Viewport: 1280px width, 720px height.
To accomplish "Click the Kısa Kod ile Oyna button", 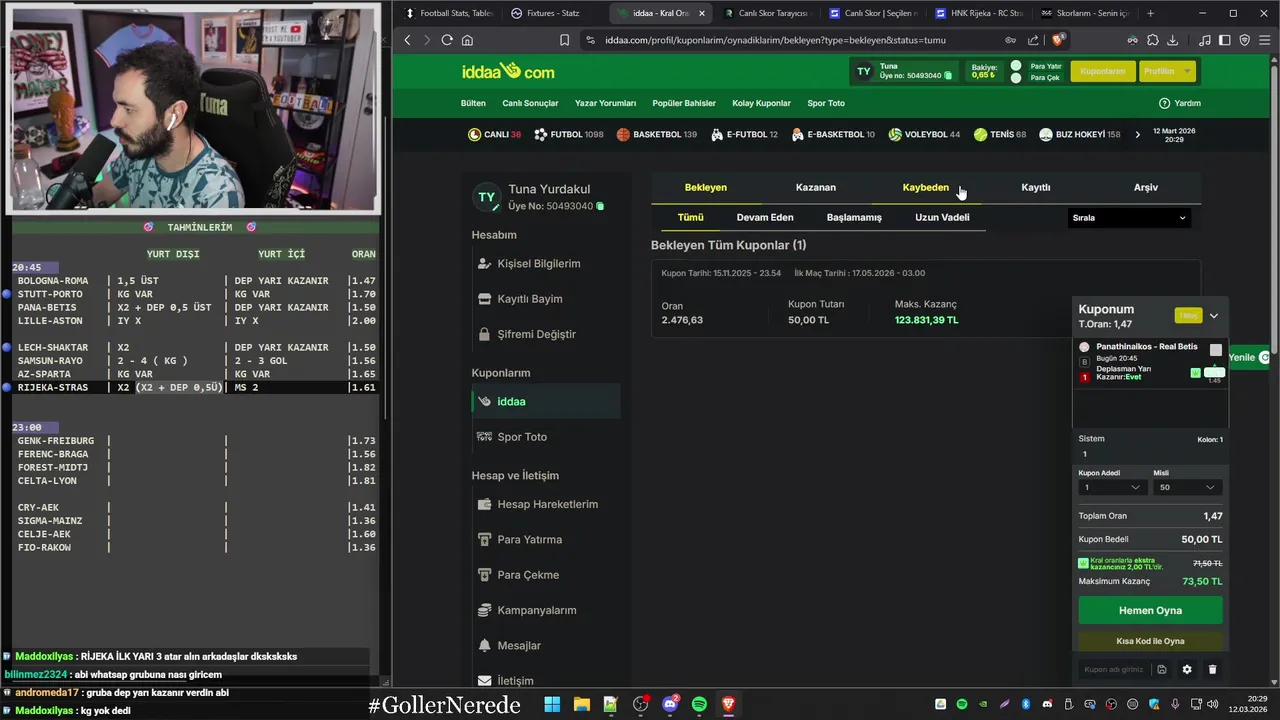I will point(1150,641).
